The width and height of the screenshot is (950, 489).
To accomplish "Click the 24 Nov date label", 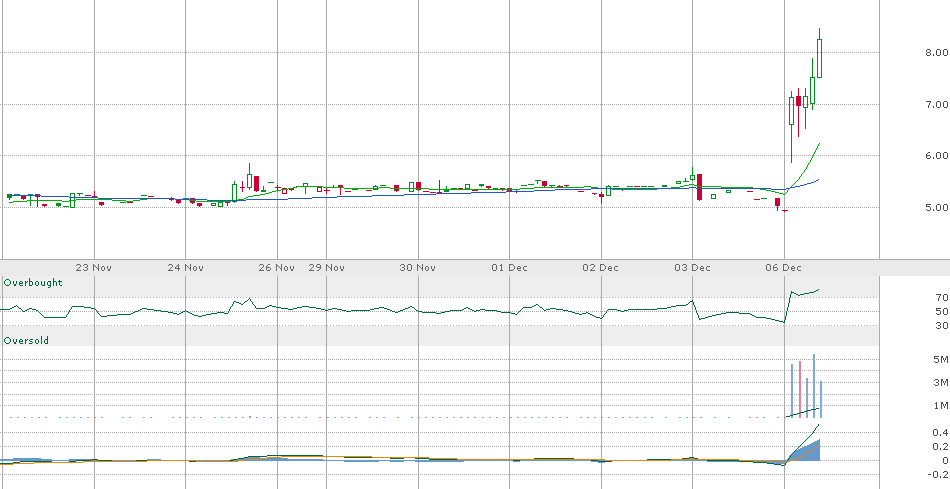I will (x=185, y=267).
